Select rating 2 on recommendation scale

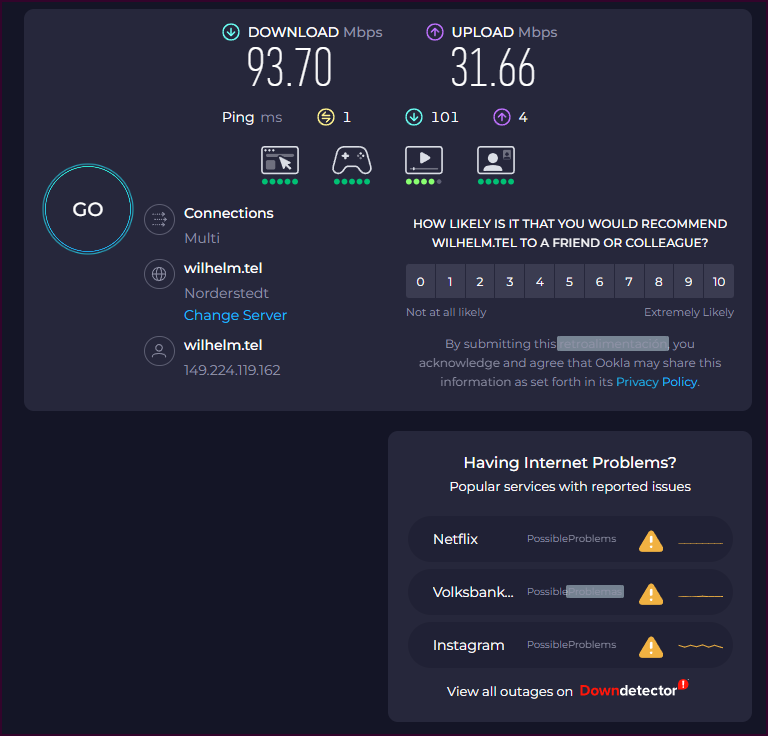480,281
